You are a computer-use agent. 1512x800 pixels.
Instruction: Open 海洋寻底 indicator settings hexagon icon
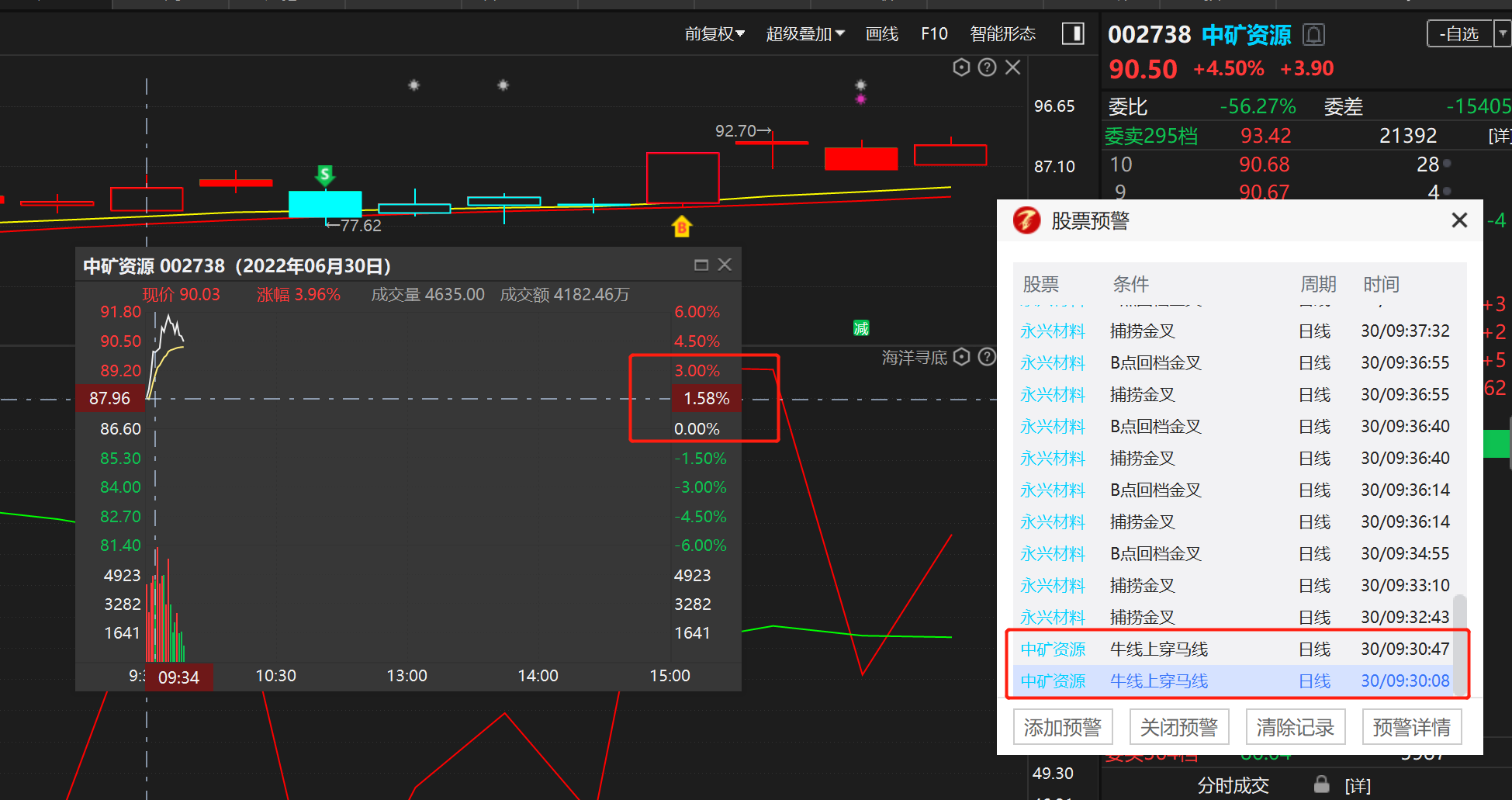pos(961,357)
